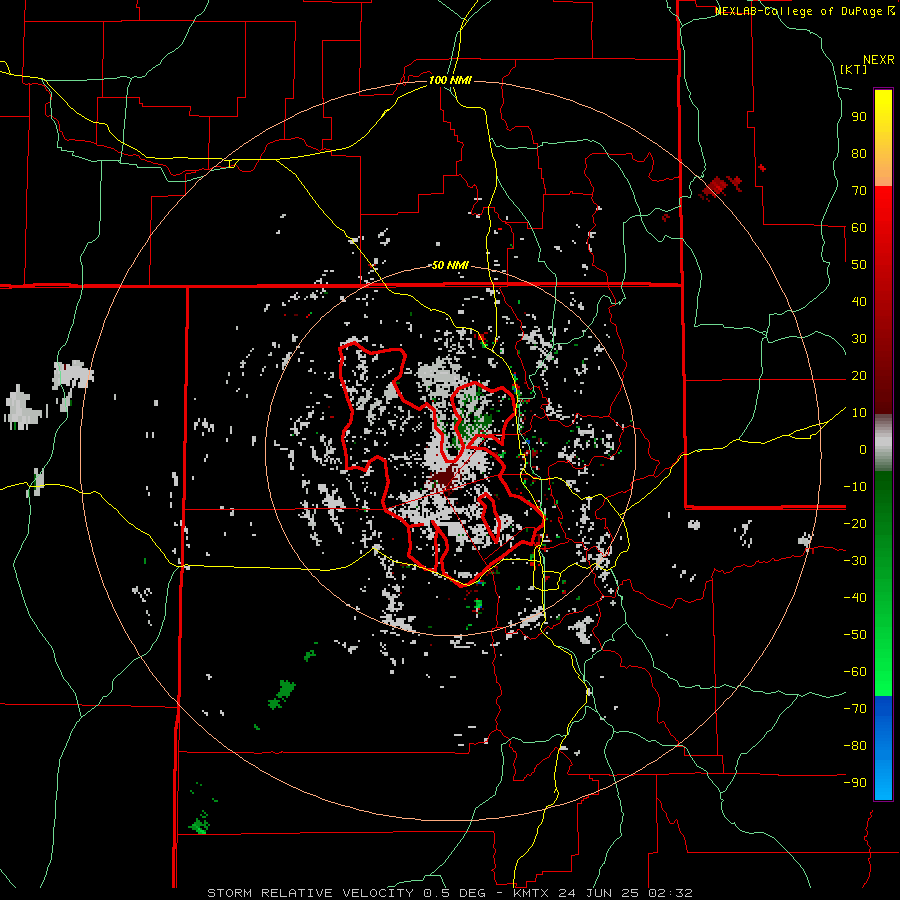The height and width of the screenshot is (900, 900).
Task: Click the -60 value on velocity scale
Action: click(855, 672)
